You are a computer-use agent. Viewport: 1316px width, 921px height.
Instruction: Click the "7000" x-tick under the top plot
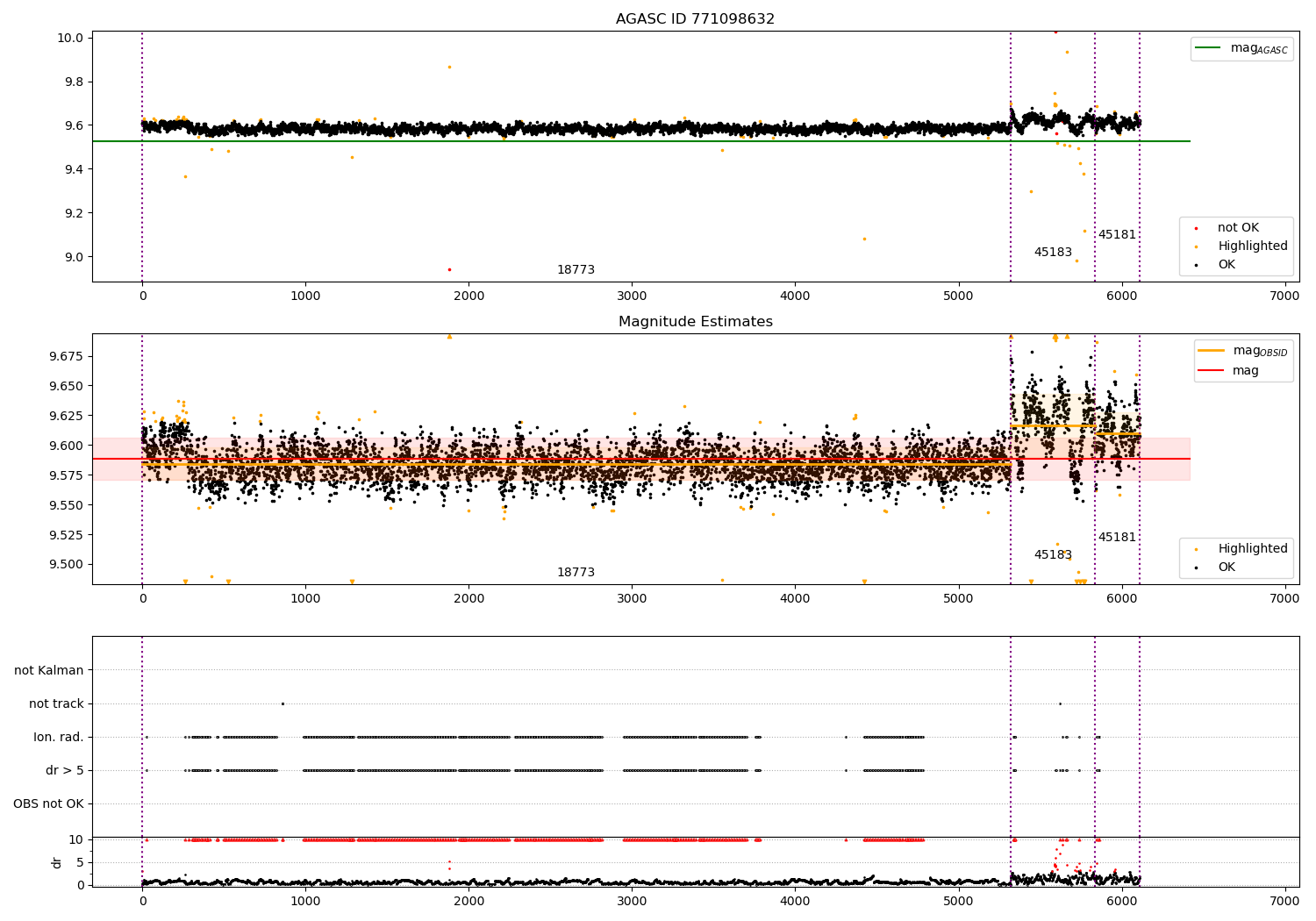click(1284, 296)
